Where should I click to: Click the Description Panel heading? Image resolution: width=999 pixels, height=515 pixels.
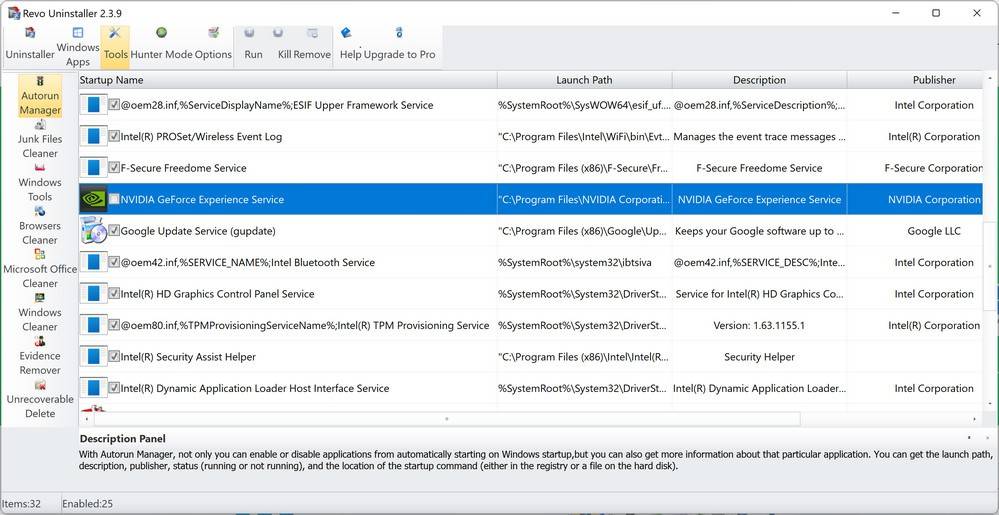point(122,439)
